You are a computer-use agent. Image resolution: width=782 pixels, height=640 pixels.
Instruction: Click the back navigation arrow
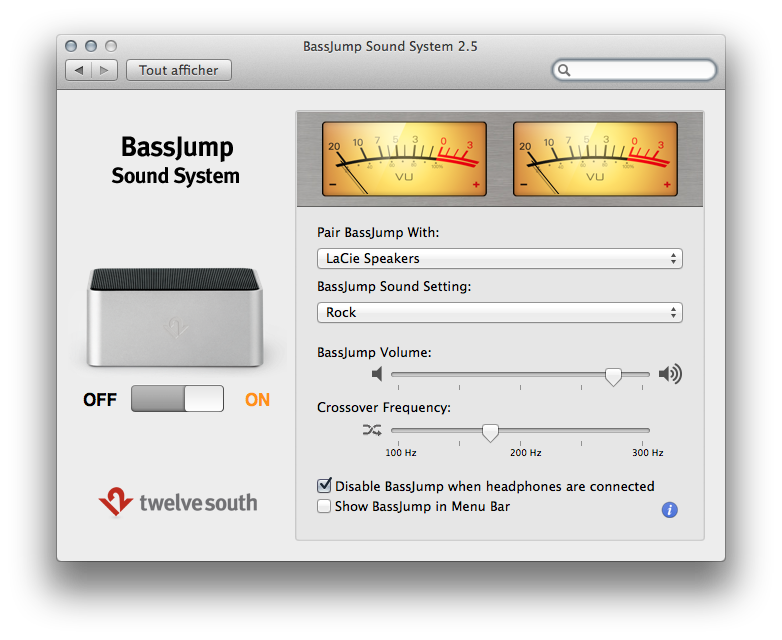pos(79,70)
